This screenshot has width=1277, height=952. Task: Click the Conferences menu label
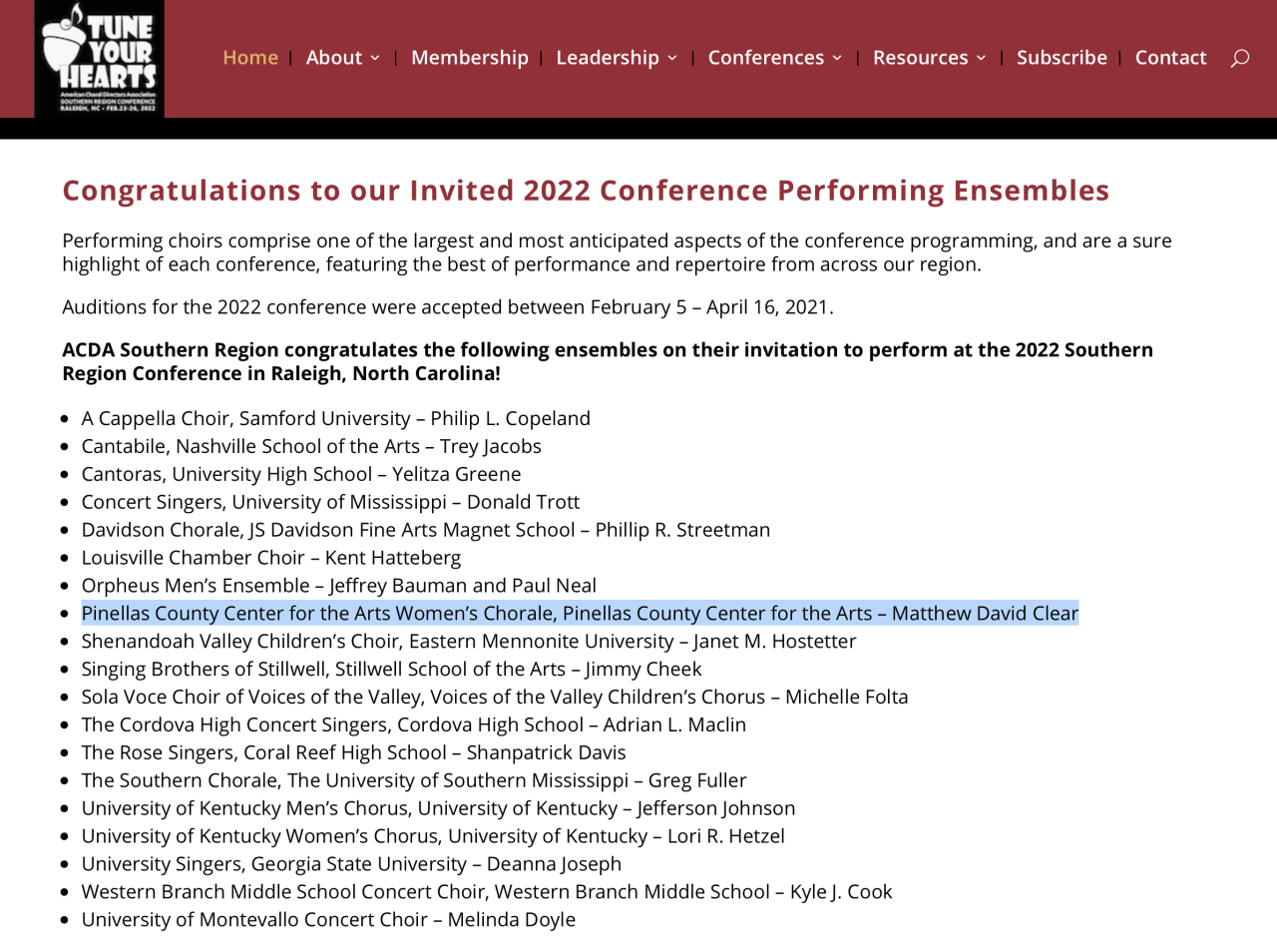coord(766,58)
